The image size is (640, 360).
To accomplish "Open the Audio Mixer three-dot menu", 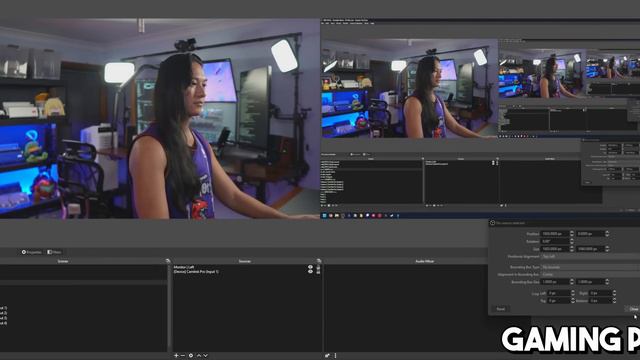I will [x=336, y=356].
